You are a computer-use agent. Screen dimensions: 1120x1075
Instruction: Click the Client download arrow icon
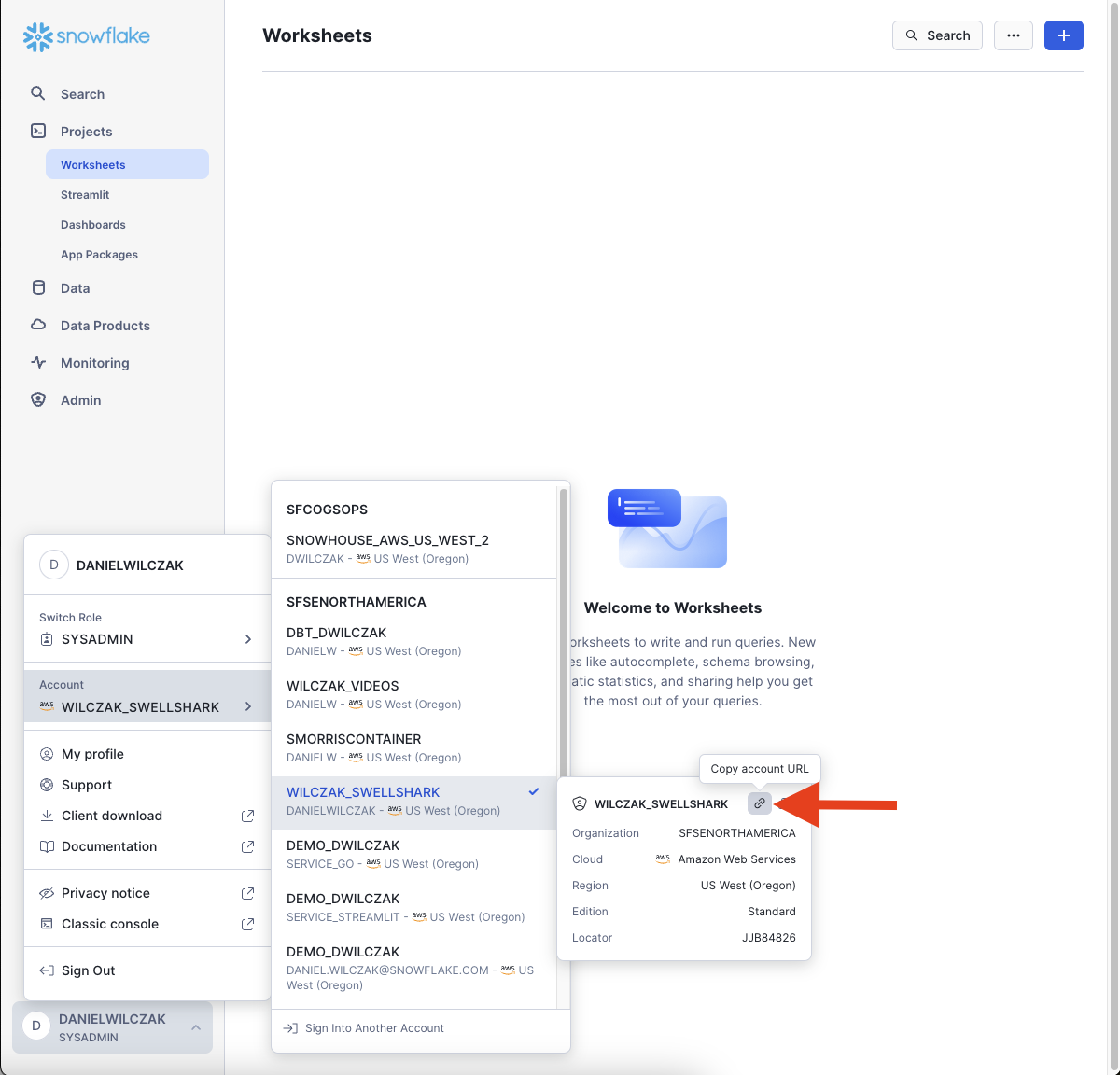point(47,816)
